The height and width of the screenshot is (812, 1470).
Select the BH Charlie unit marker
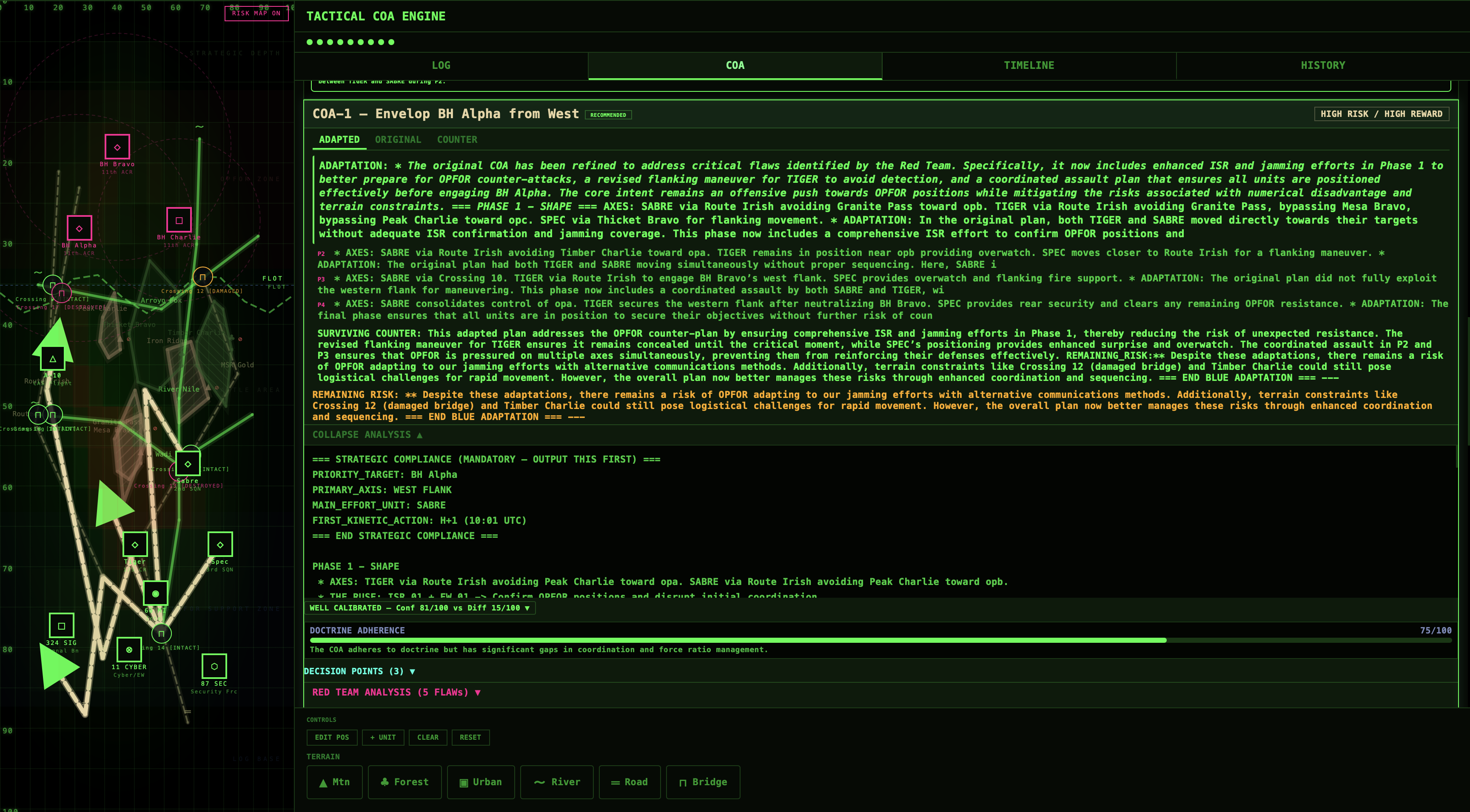coord(179,220)
